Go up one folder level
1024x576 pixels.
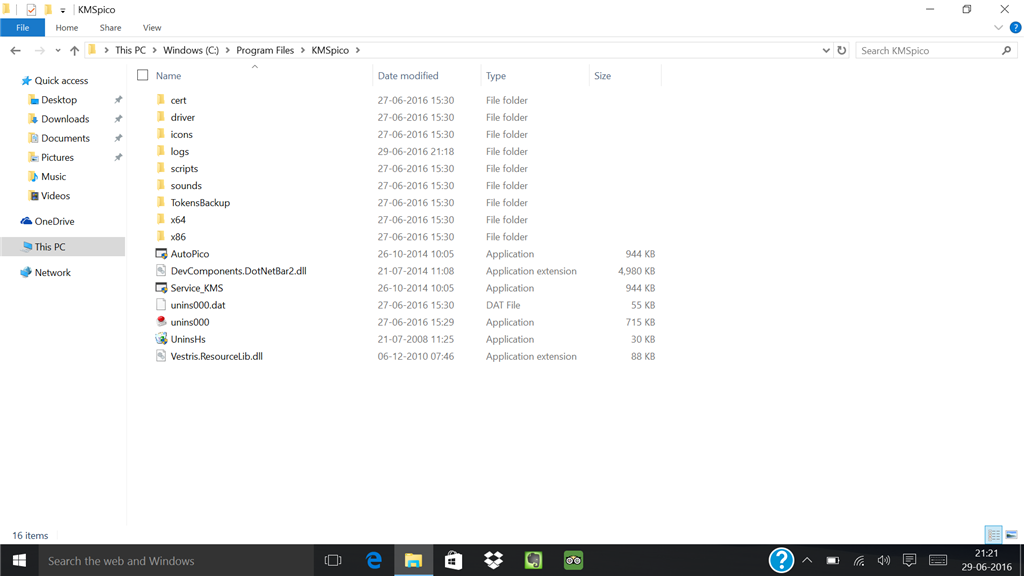coord(74,50)
